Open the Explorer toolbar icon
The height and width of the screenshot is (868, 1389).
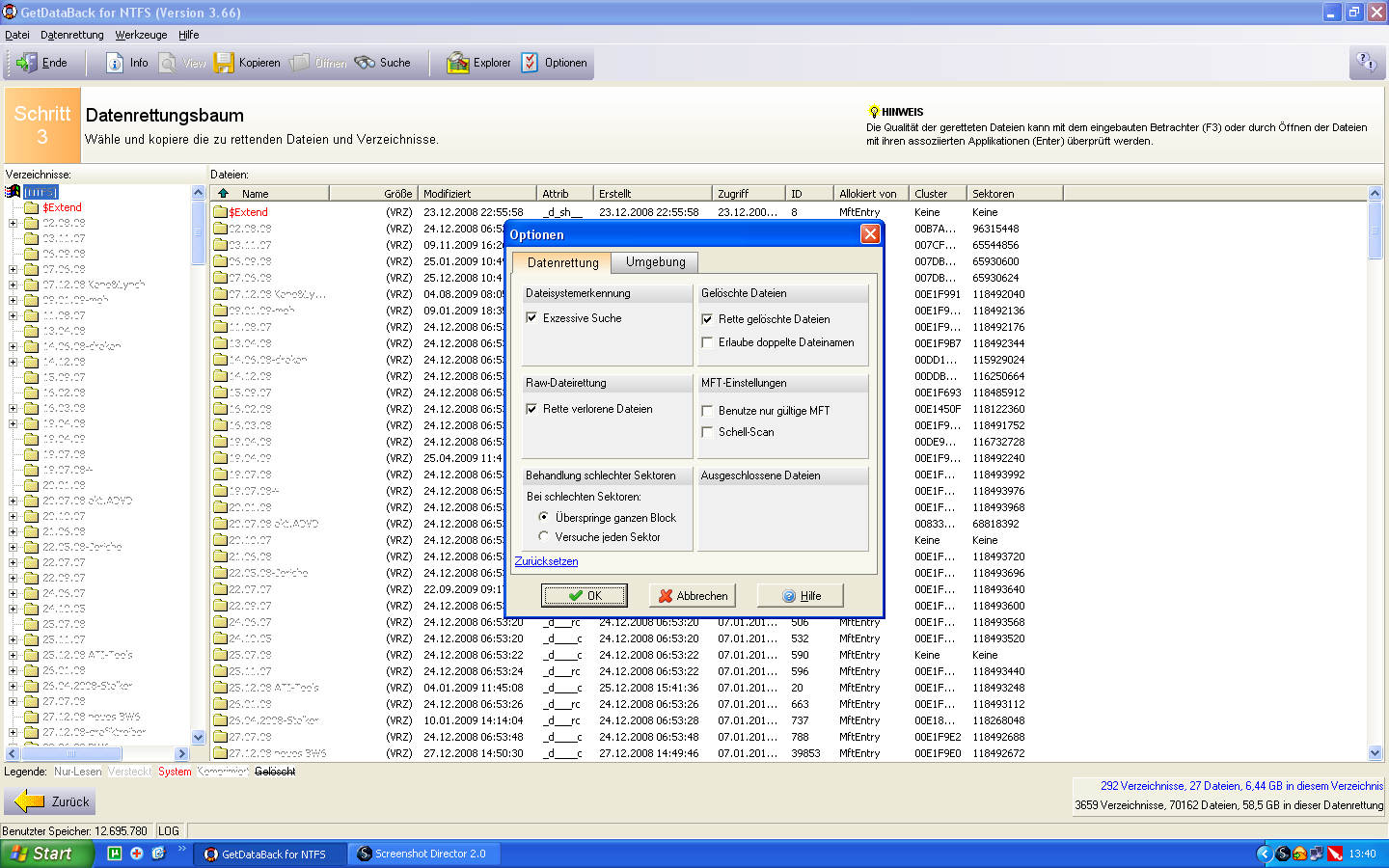click(478, 63)
